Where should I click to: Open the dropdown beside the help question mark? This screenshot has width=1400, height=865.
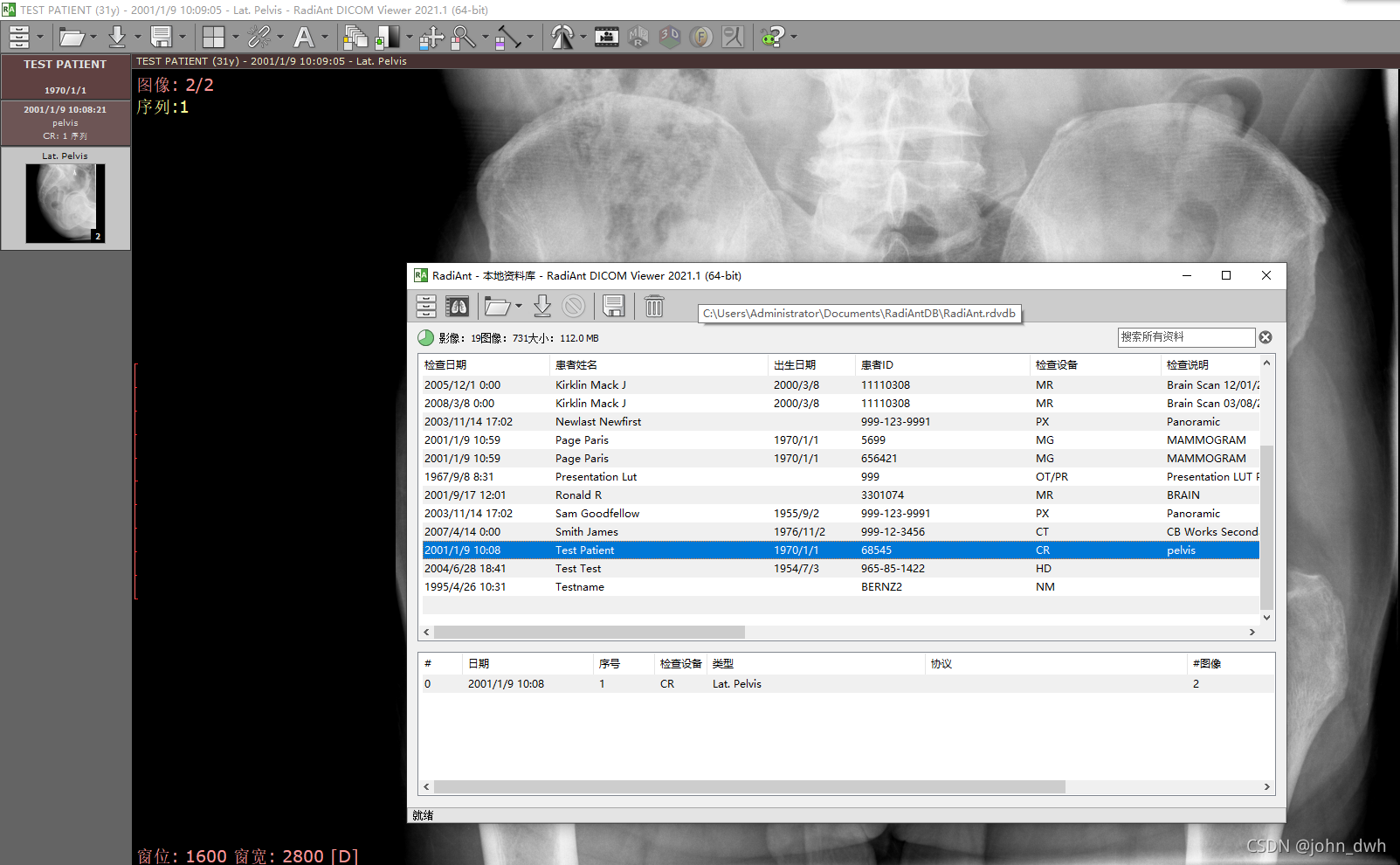792,37
